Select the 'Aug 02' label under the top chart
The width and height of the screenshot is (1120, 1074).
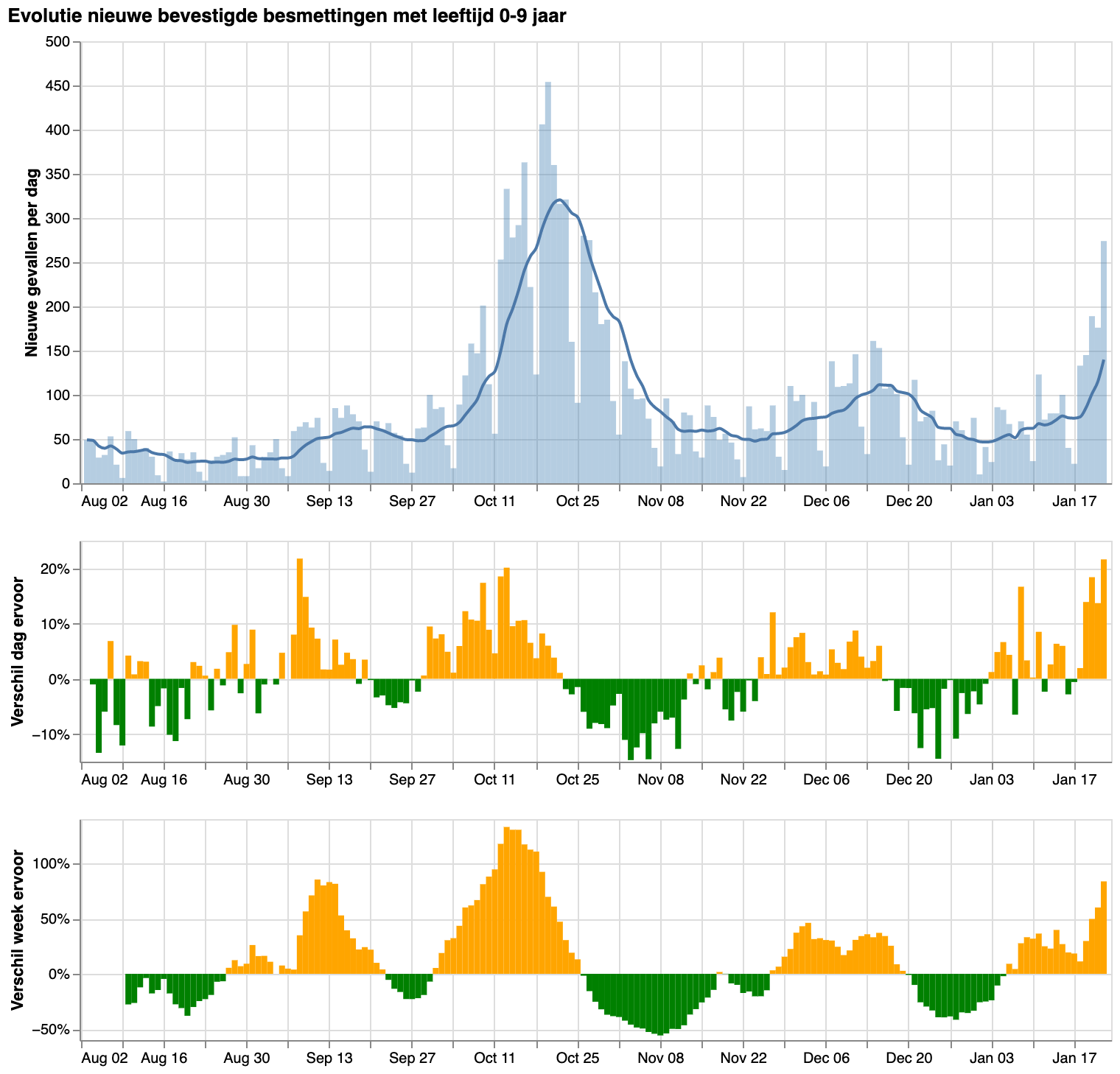click(104, 502)
